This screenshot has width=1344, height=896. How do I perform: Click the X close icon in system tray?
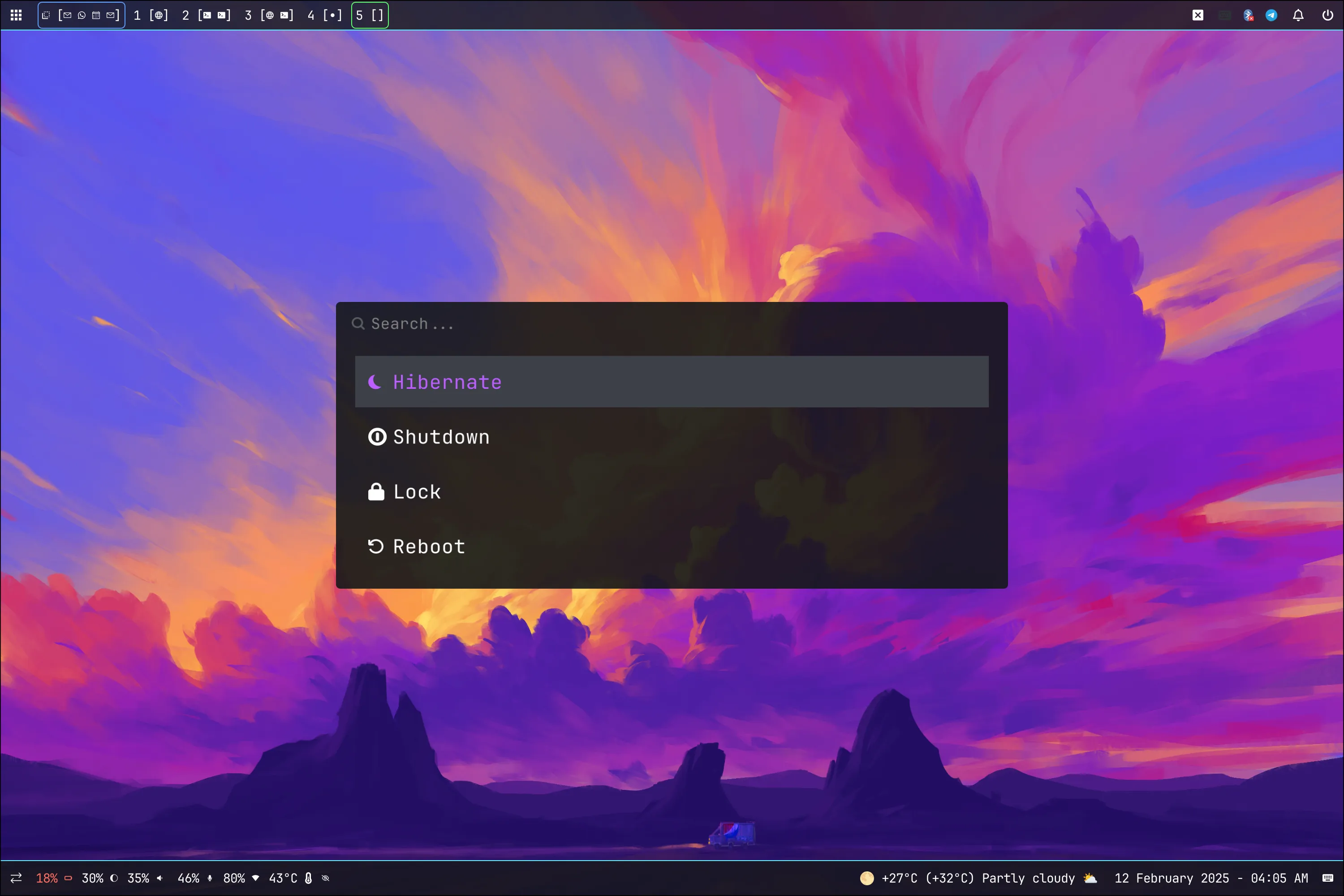1198,14
